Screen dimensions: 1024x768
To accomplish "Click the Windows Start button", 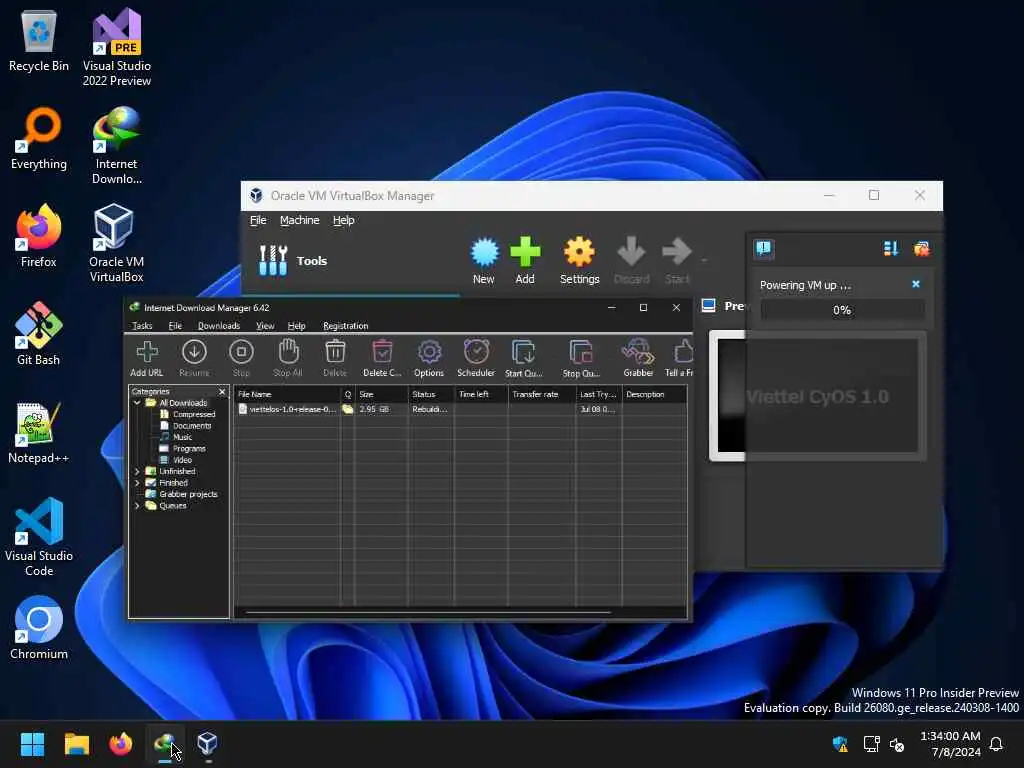I will coord(32,744).
